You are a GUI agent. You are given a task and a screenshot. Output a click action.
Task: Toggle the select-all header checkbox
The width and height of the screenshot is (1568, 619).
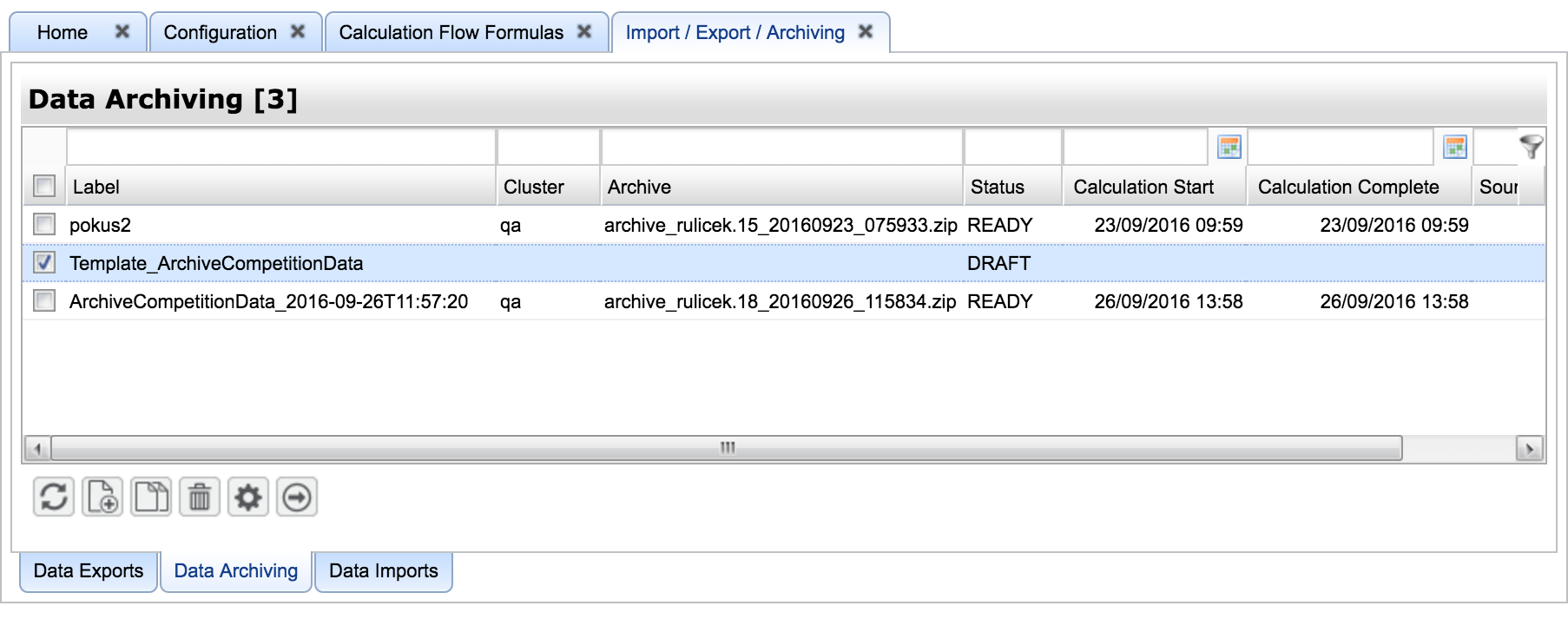click(44, 186)
